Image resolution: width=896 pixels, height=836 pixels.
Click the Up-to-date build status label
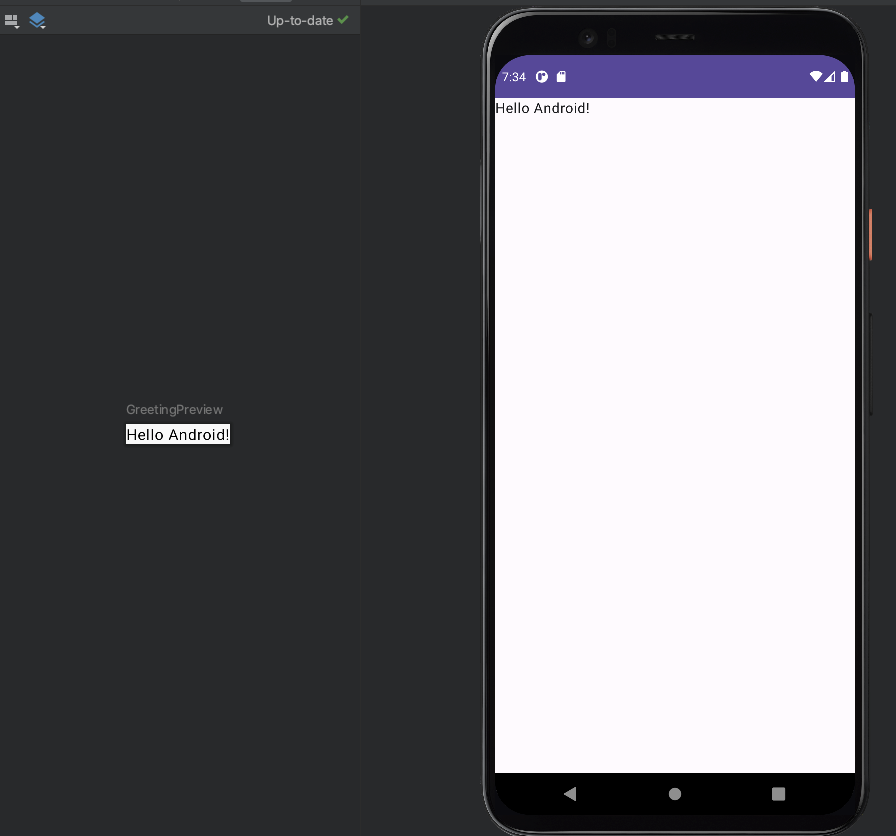tap(300, 21)
